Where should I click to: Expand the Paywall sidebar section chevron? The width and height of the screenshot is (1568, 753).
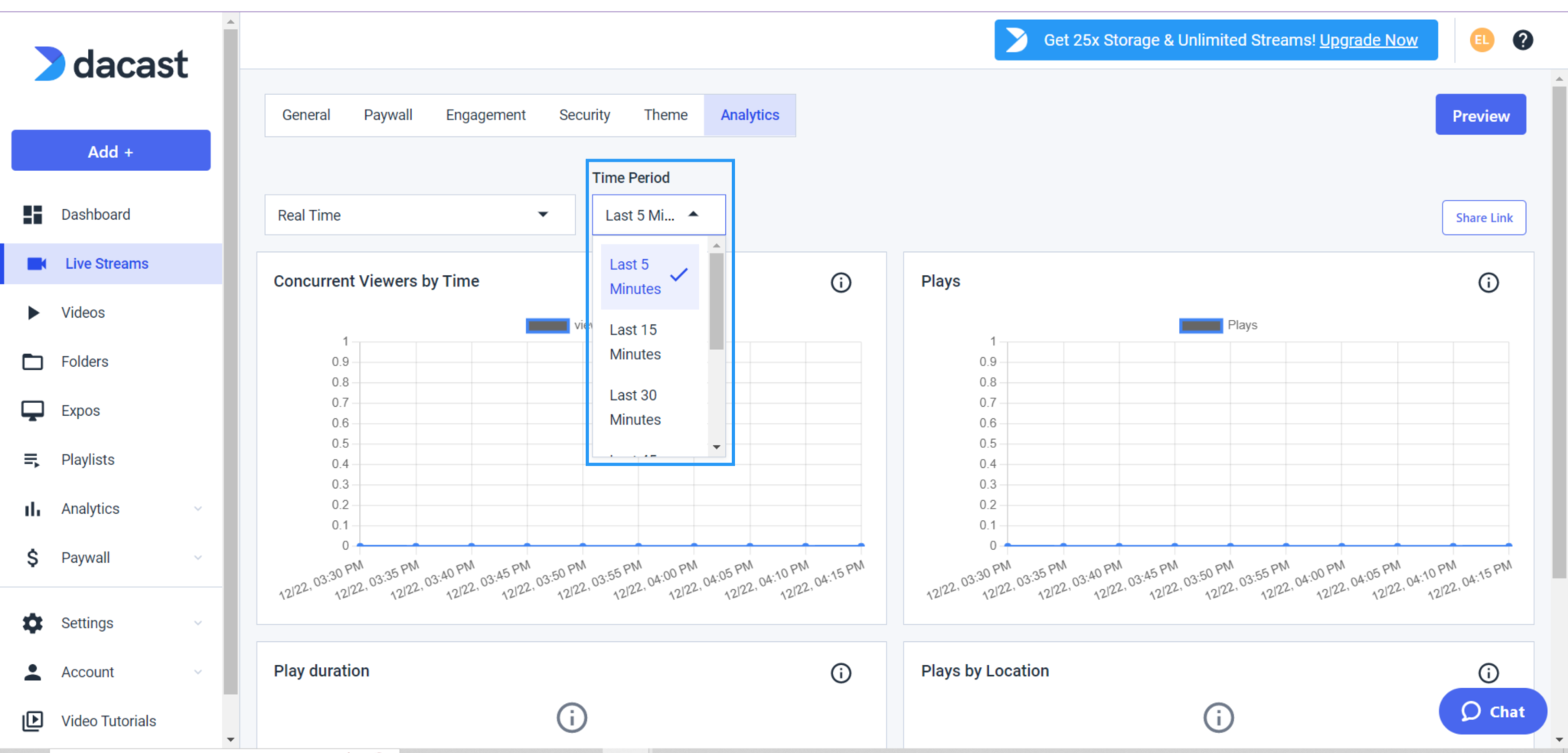(198, 557)
